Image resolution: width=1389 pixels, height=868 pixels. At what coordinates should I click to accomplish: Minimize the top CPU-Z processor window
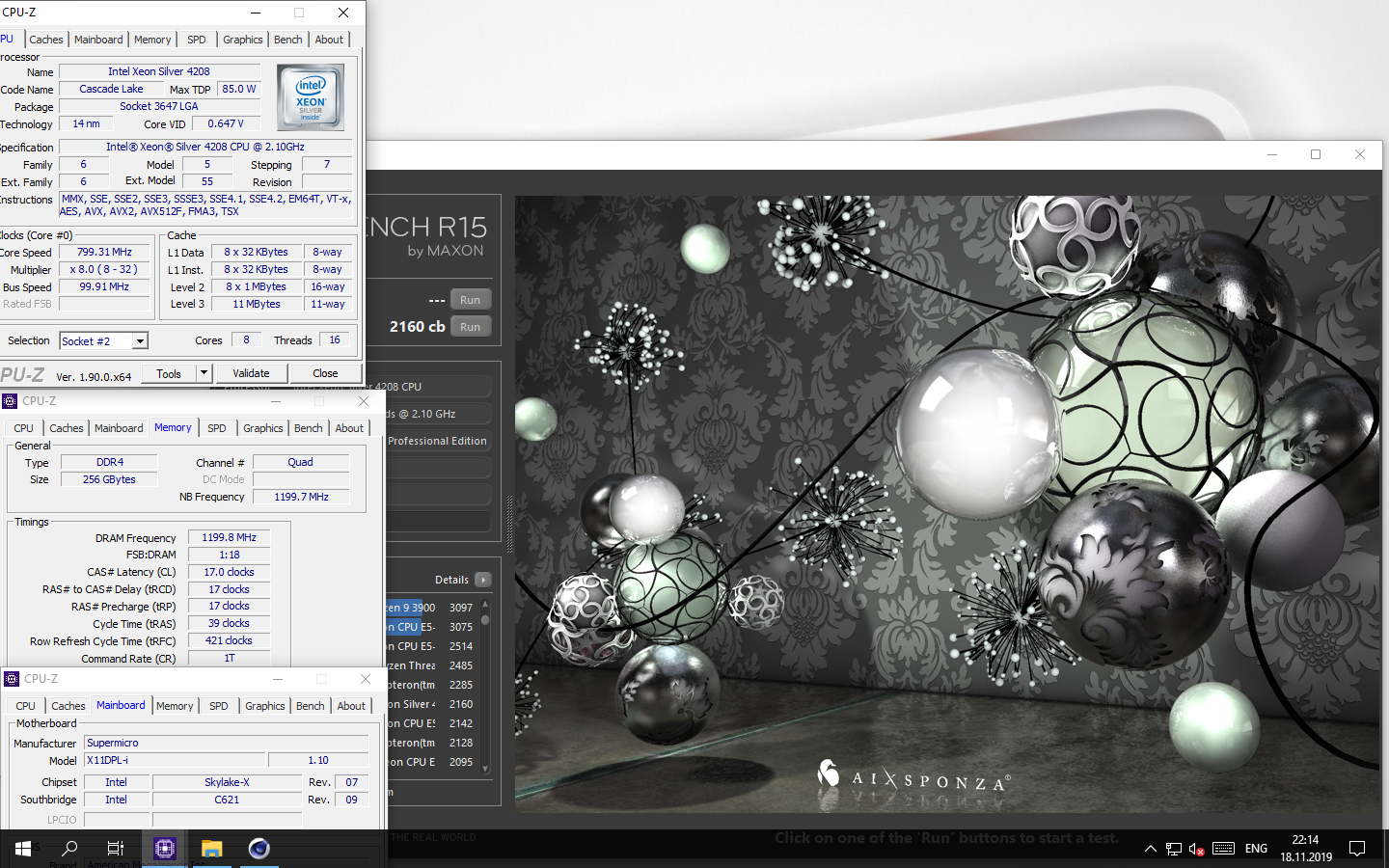point(256,13)
